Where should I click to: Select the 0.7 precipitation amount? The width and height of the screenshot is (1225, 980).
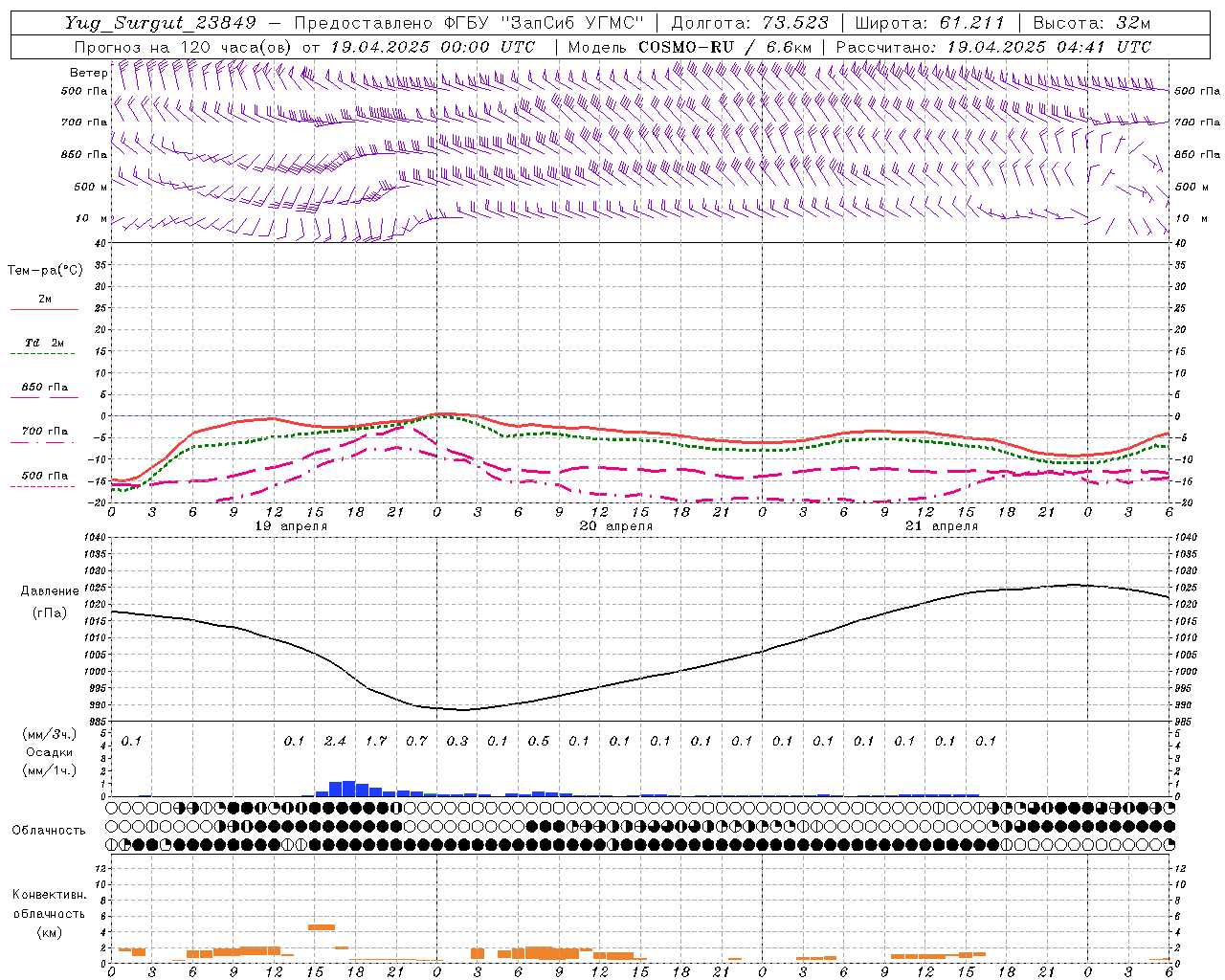tap(416, 741)
